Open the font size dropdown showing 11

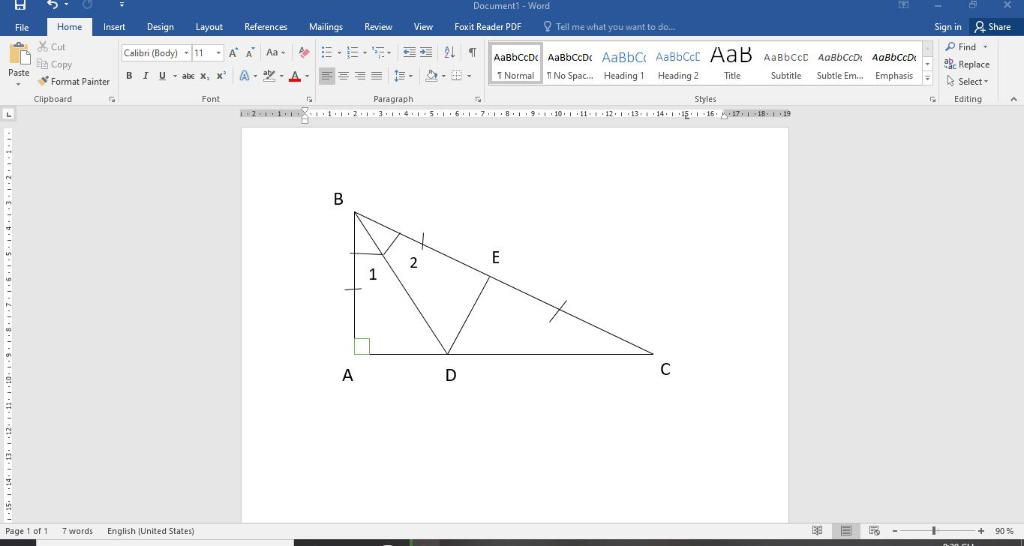click(218, 53)
